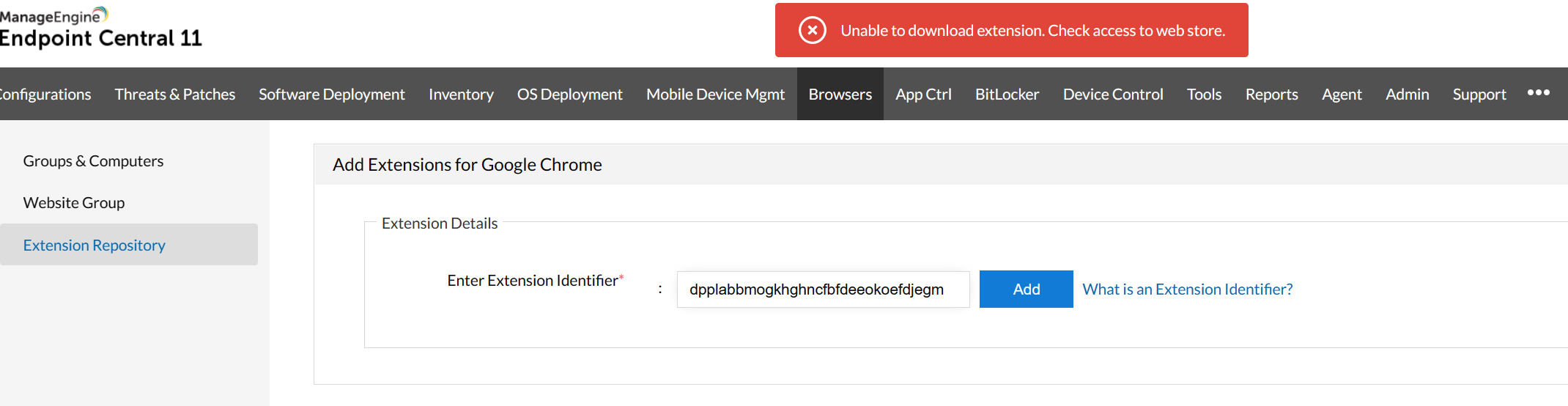Open the Configurations tab
This screenshot has height=406, width=1568.
pos(44,95)
